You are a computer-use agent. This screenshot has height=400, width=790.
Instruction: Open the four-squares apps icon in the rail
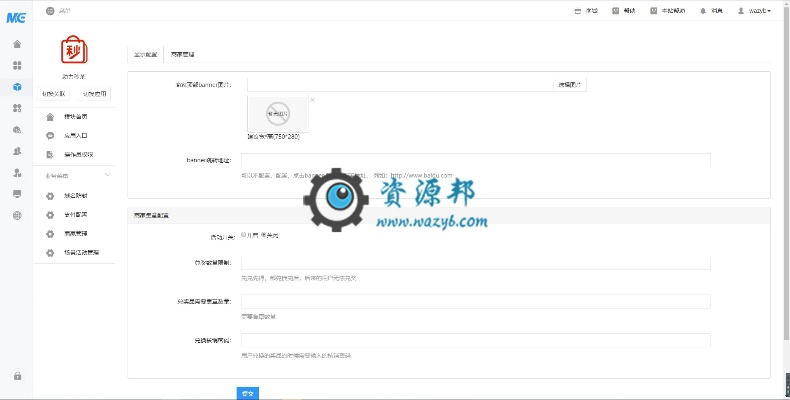(17, 65)
